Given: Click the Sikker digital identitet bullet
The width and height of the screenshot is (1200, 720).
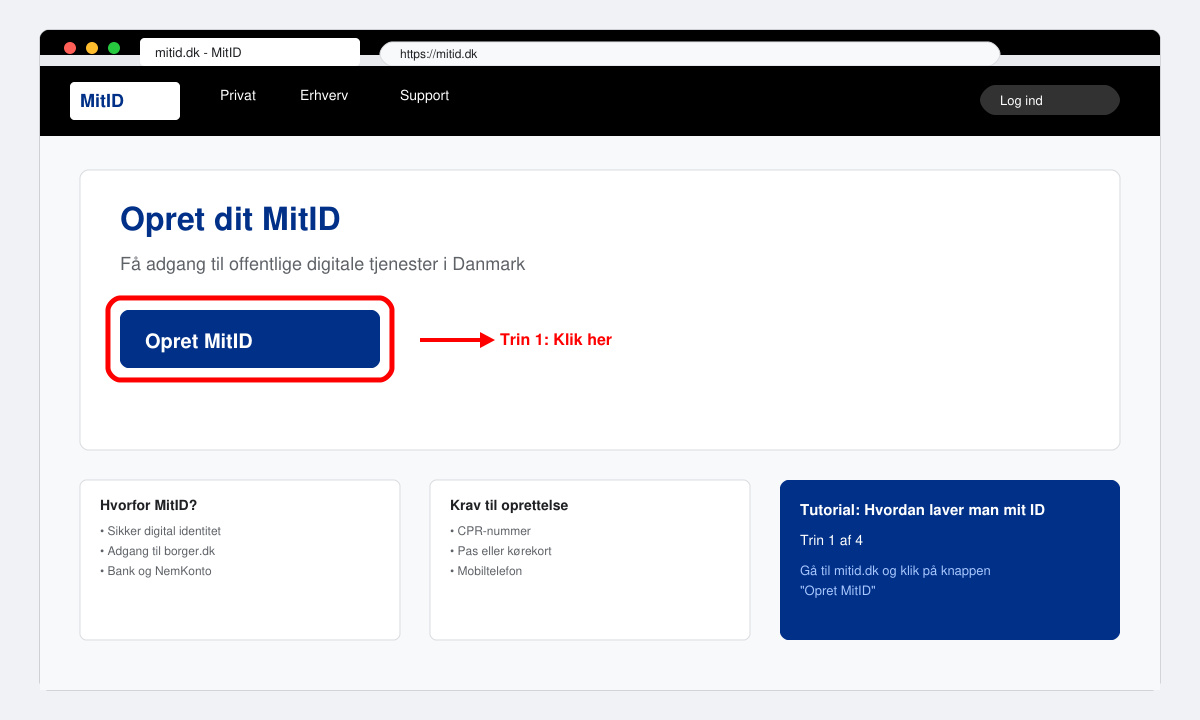Looking at the screenshot, I should point(160,531).
